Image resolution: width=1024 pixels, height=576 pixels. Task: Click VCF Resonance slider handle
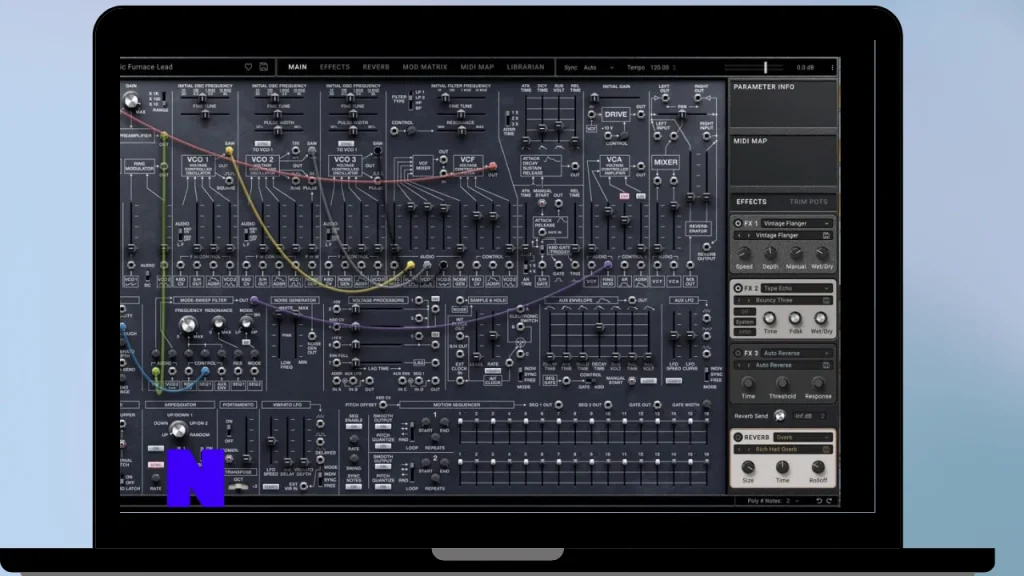click(x=461, y=131)
